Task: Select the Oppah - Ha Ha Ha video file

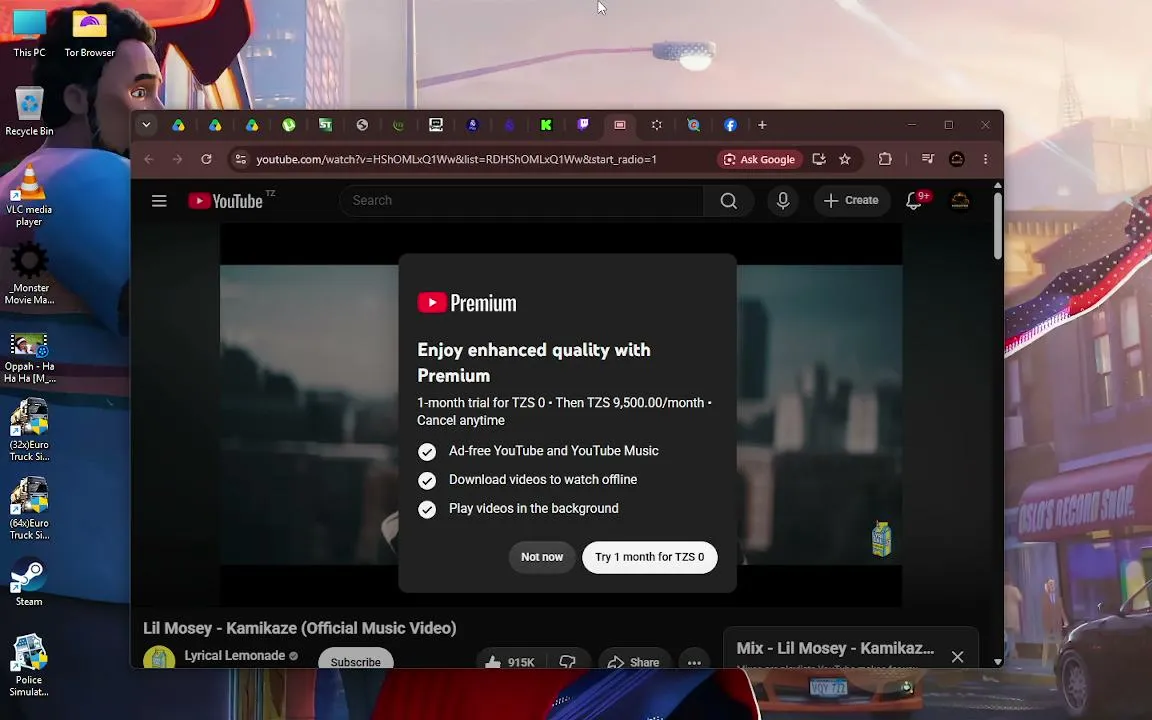Action: tap(29, 359)
